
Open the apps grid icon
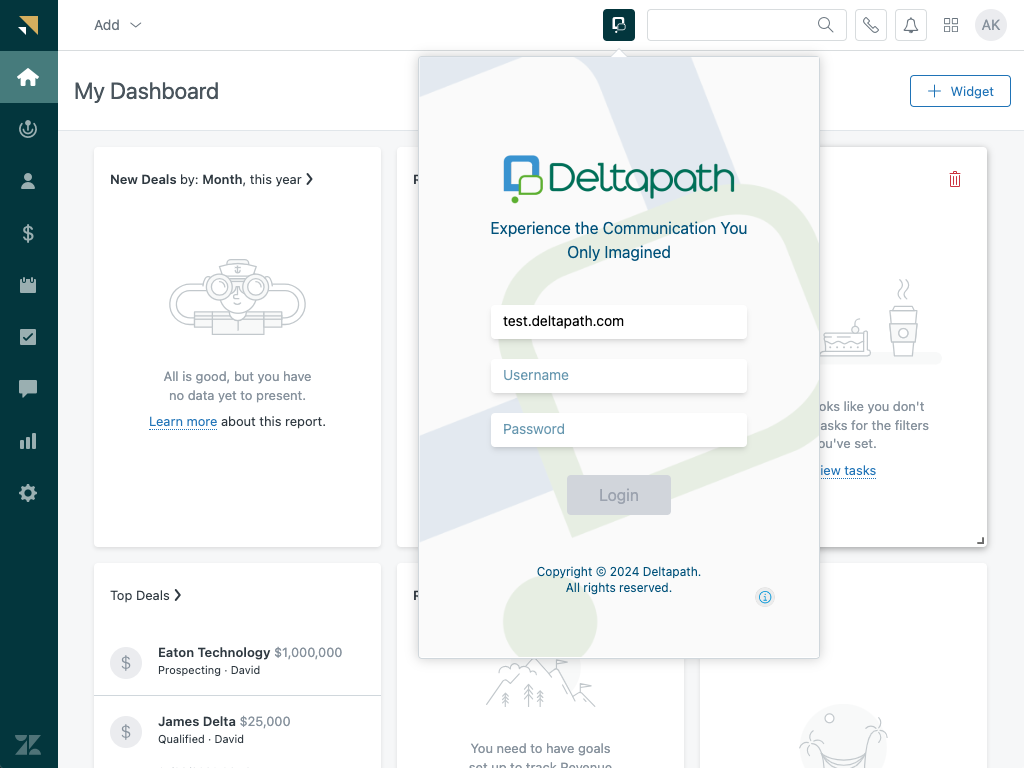coord(951,25)
